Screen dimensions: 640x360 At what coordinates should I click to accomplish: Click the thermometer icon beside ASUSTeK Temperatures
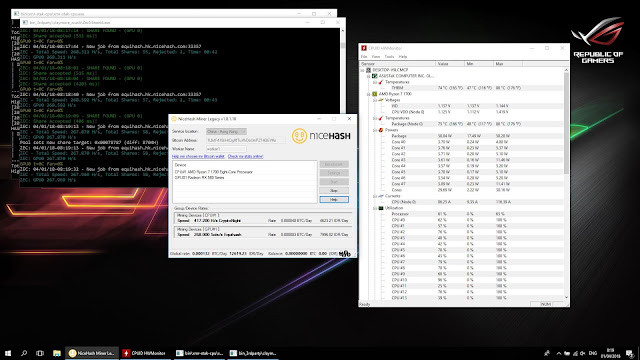point(381,82)
